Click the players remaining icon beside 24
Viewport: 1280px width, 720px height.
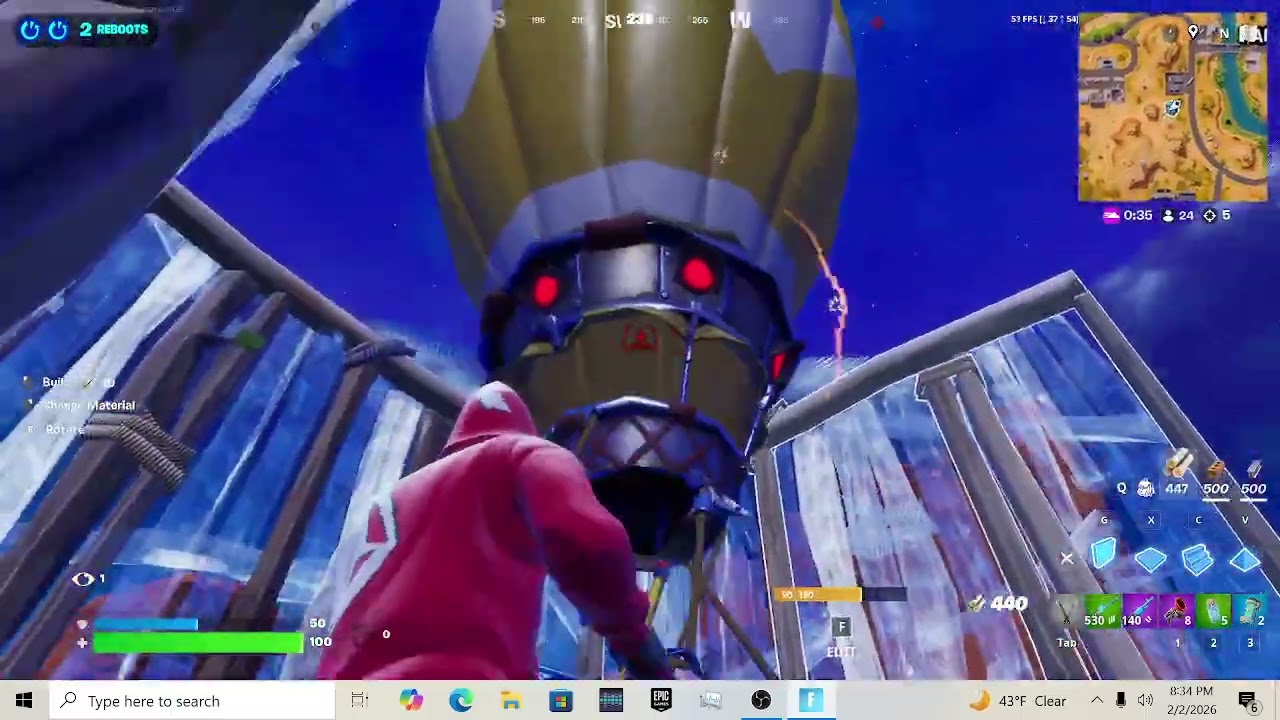[1167, 215]
